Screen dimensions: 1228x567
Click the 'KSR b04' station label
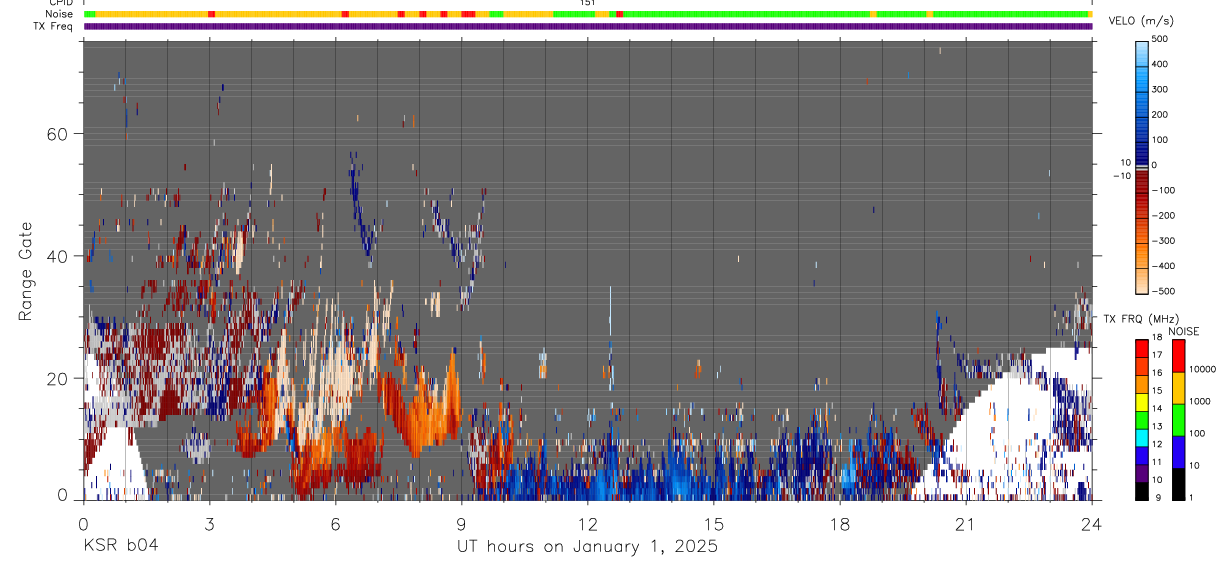click(x=120, y=547)
